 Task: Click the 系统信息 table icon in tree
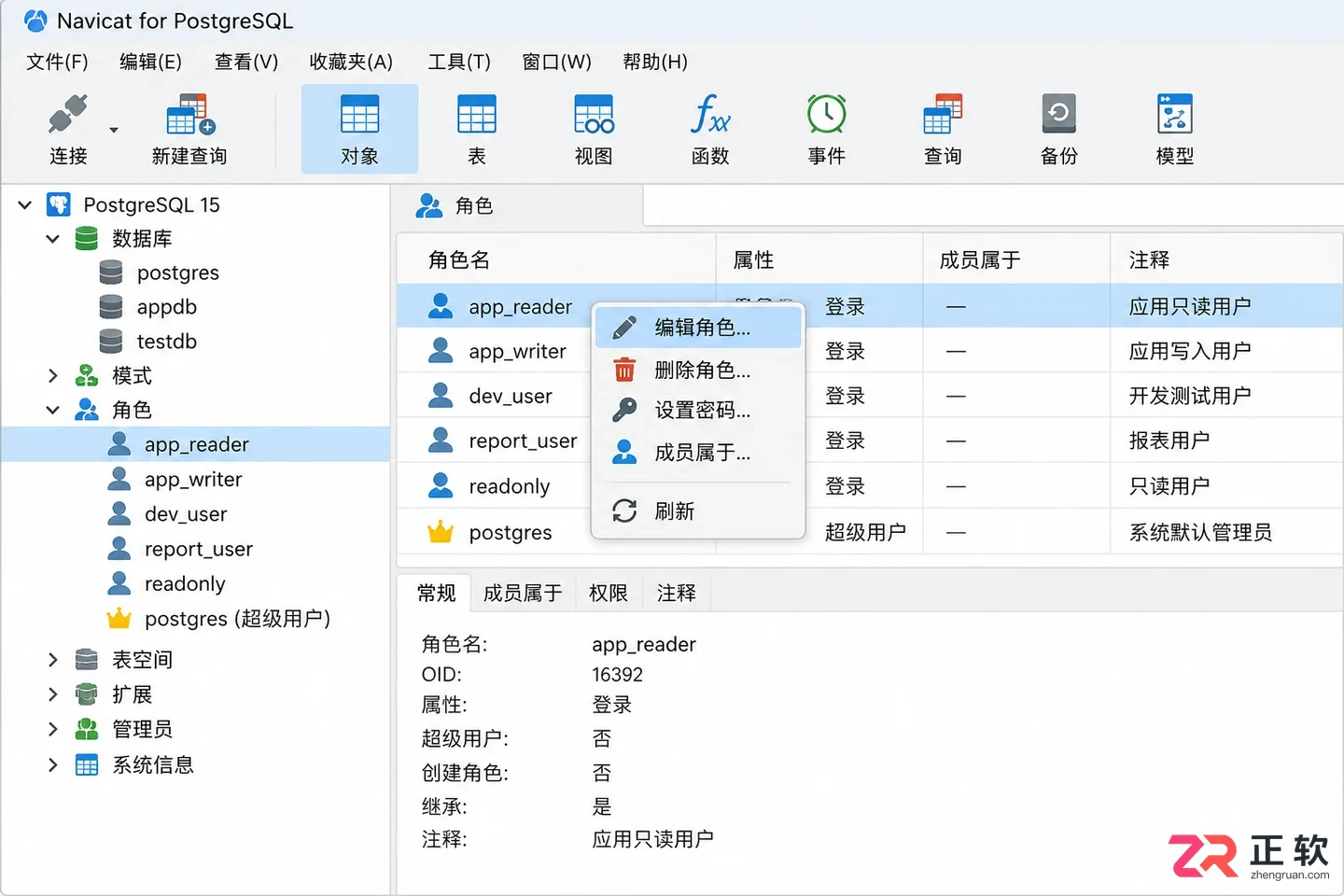point(87,765)
